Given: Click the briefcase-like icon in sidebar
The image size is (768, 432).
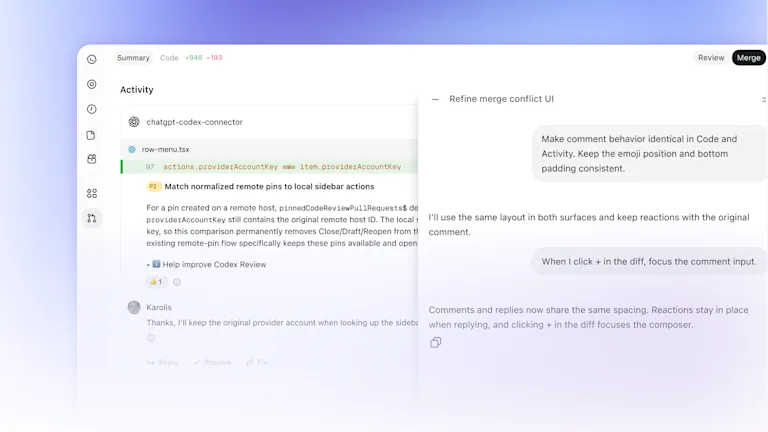Looking at the screenshot, I should 92,159.
